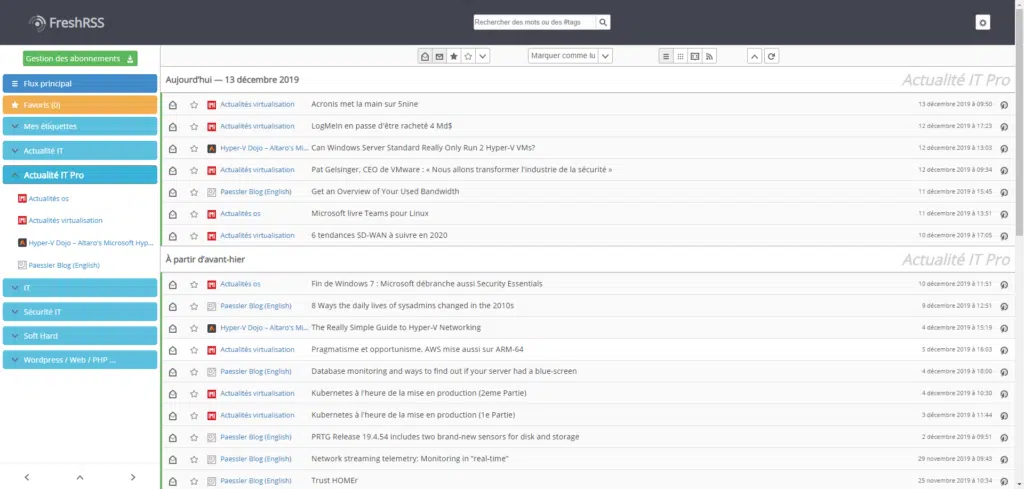The image size is (1024, 489).
Task: Jump to top using bottom up arrow
Action: [80, 477]
